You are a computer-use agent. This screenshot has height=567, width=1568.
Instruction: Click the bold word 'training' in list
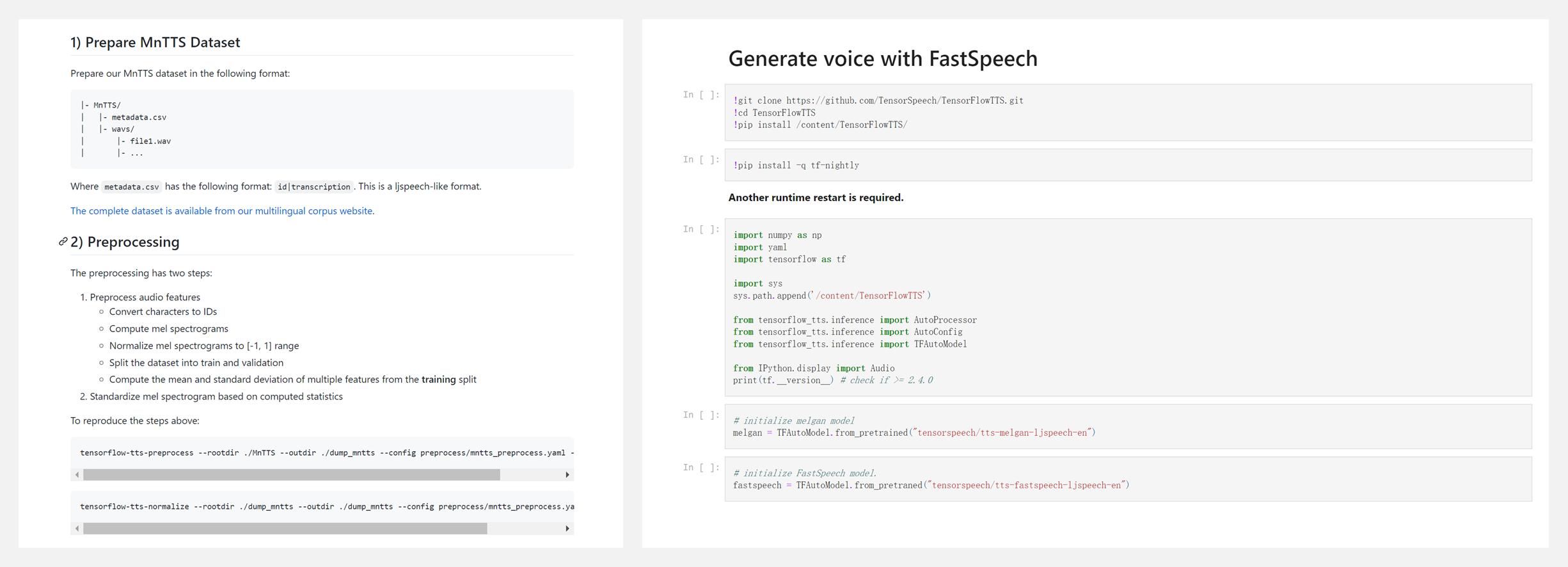click(x=439, y=379)
